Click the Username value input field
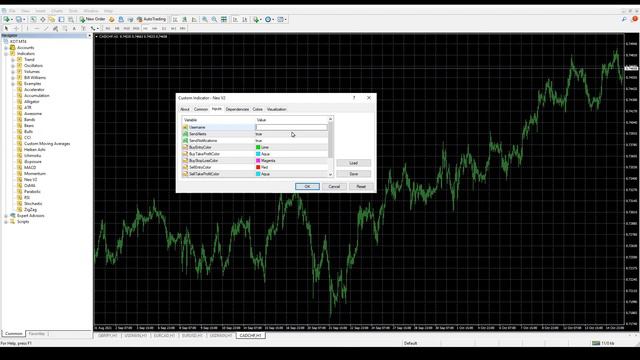The height and width of the screenshot is (360, 640). coord(291,127)
